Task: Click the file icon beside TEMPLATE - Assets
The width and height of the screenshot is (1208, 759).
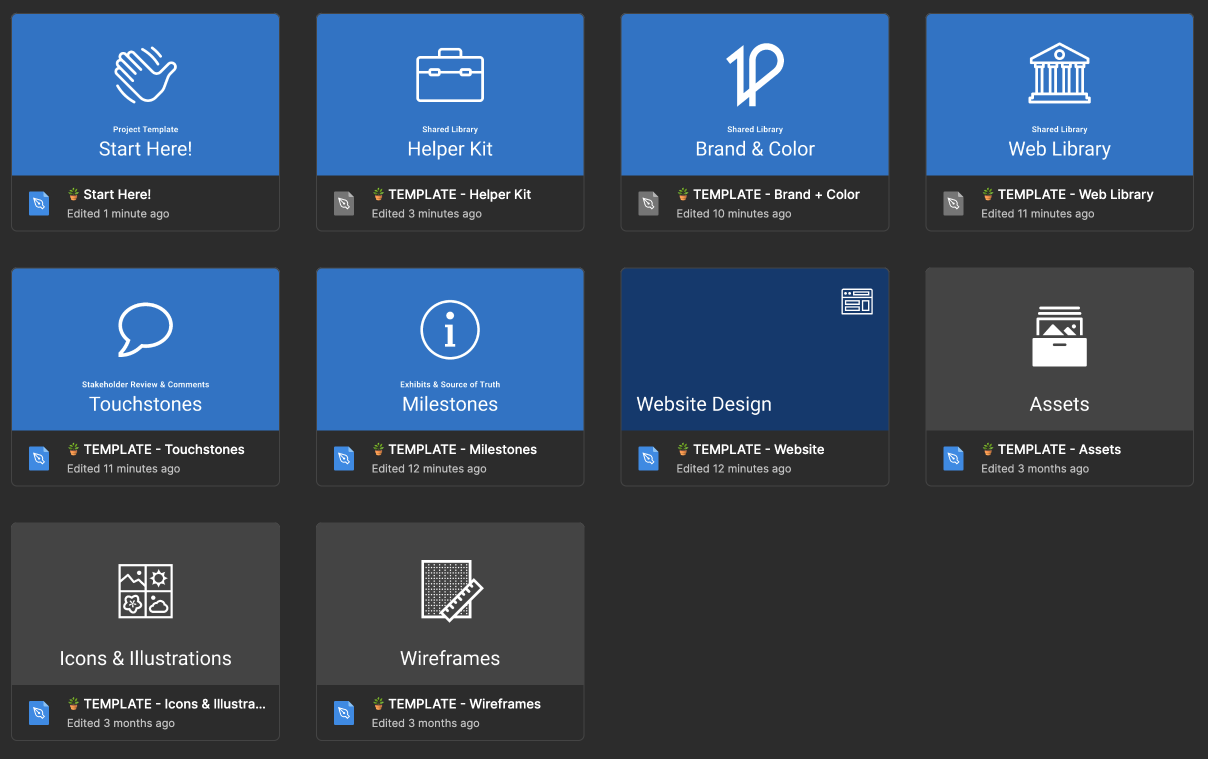Action: pos(953,458)
